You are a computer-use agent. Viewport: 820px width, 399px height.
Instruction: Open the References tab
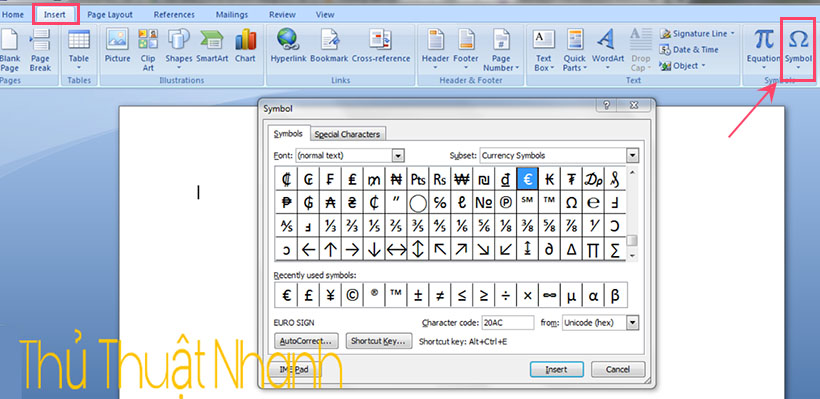click(174, 15)
